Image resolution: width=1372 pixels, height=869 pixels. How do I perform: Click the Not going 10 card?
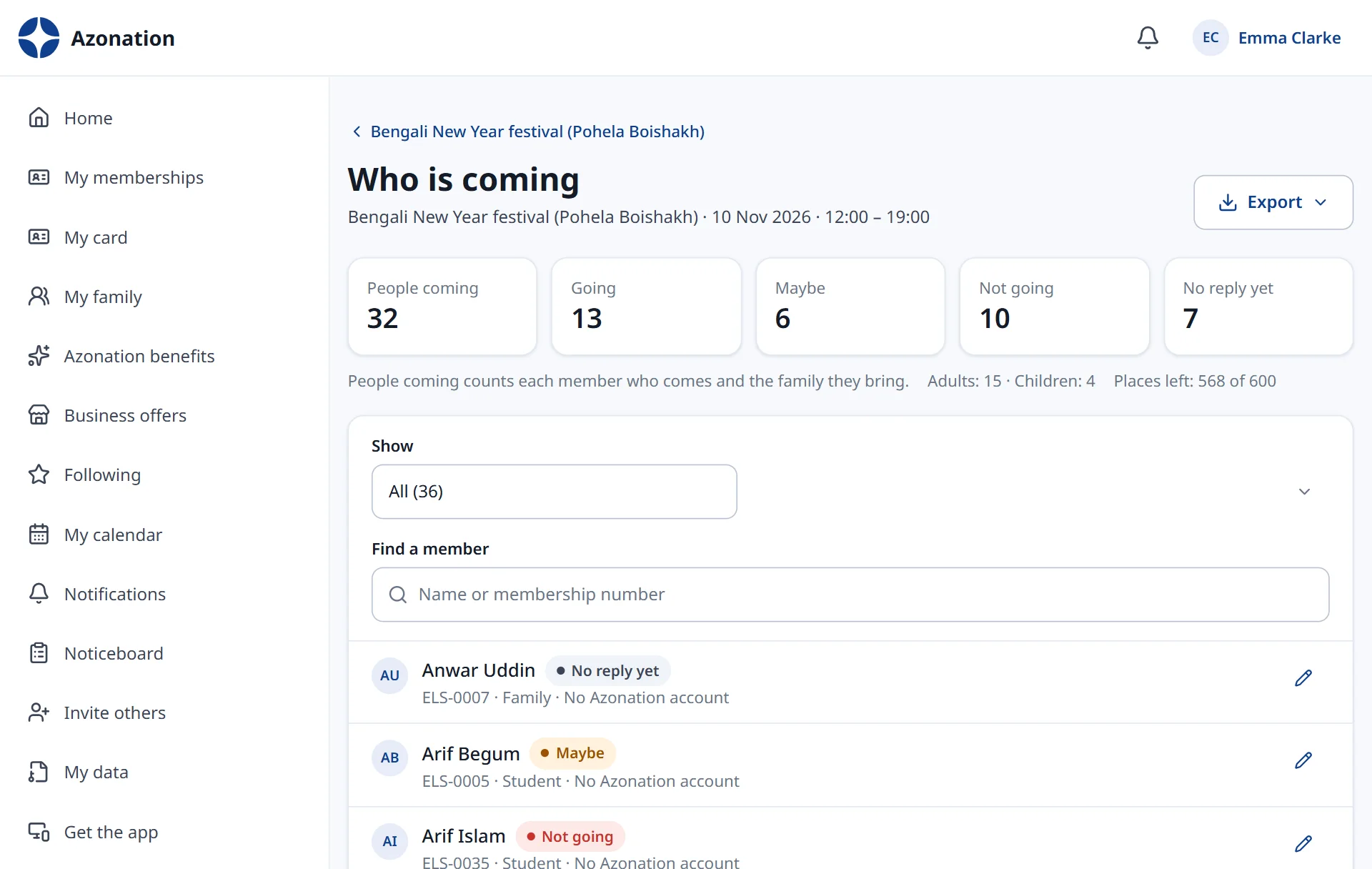pos(1054,307)
